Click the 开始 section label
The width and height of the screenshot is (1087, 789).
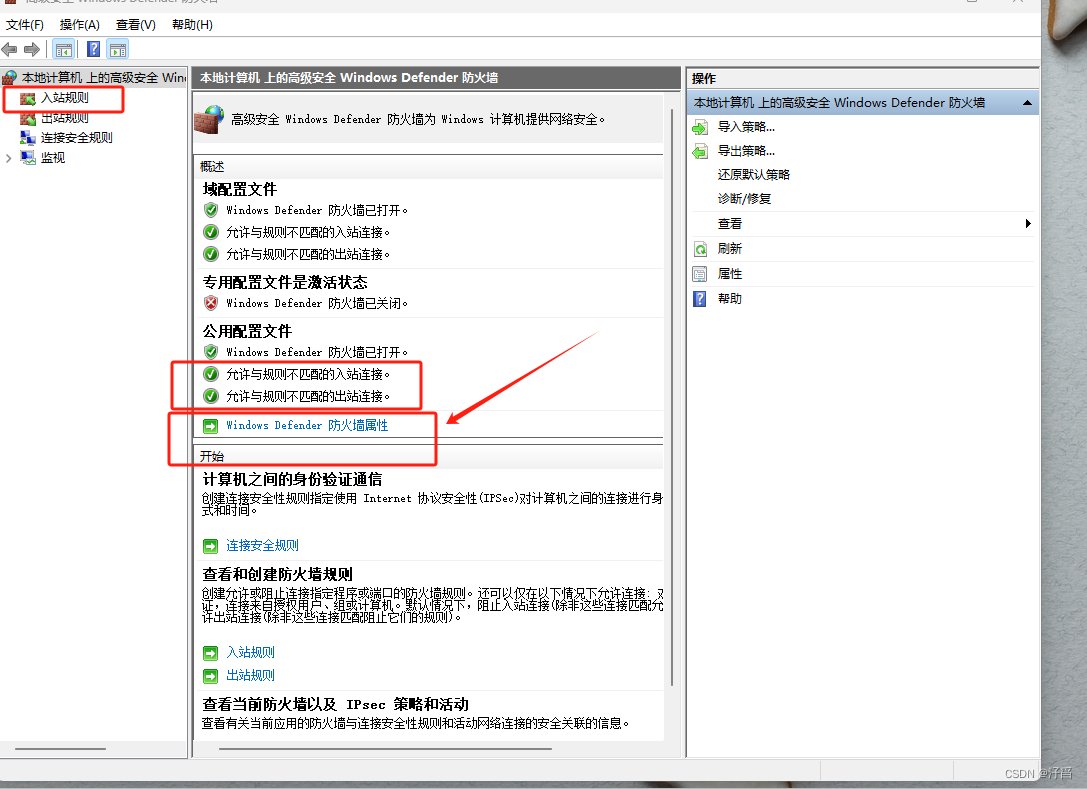click(211, 456)
